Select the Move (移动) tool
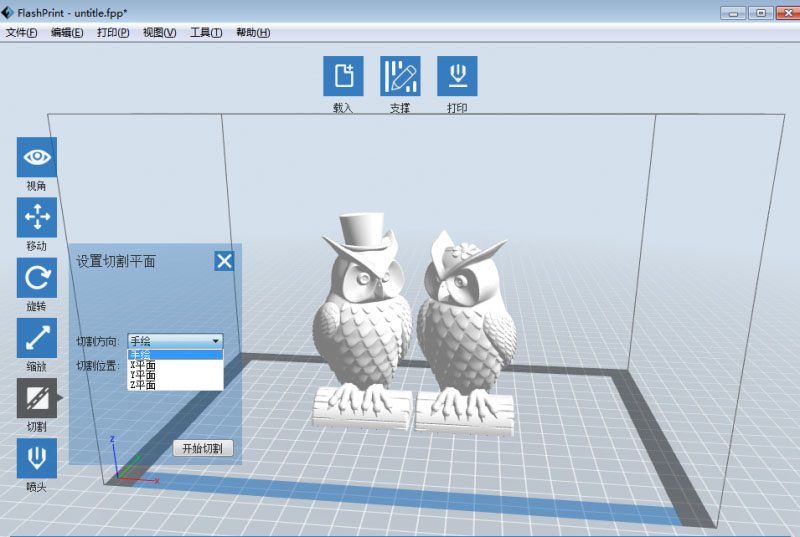This screenshot has width=800, height=537. [37, 217]
